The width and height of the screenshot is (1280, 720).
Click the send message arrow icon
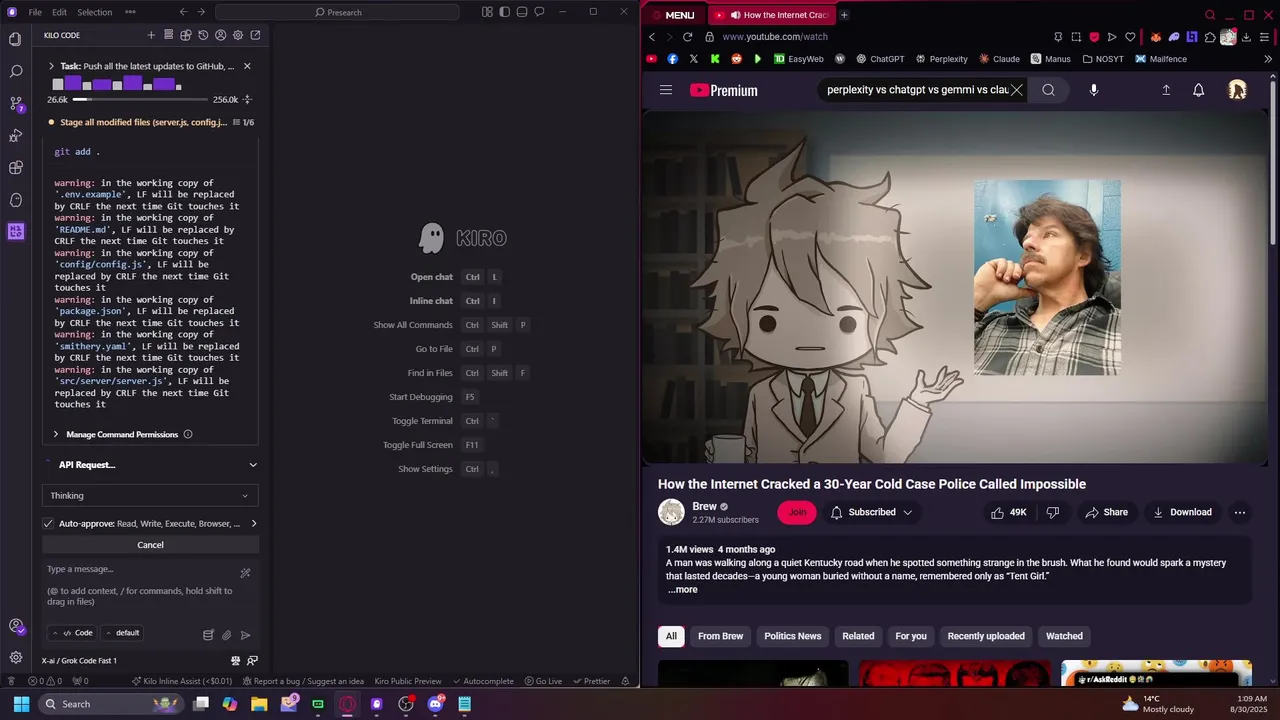tap(245, 635)
